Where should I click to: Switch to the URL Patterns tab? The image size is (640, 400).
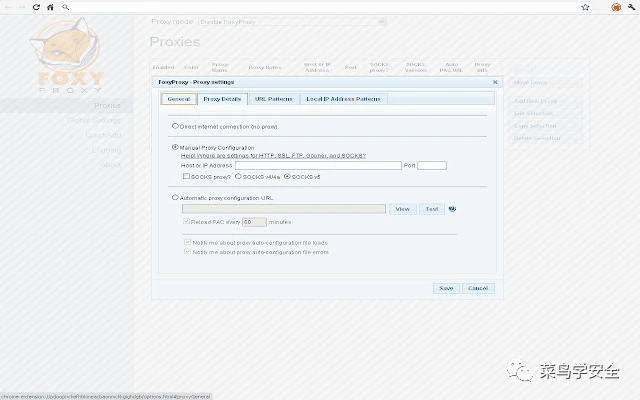tap(273, 99)
